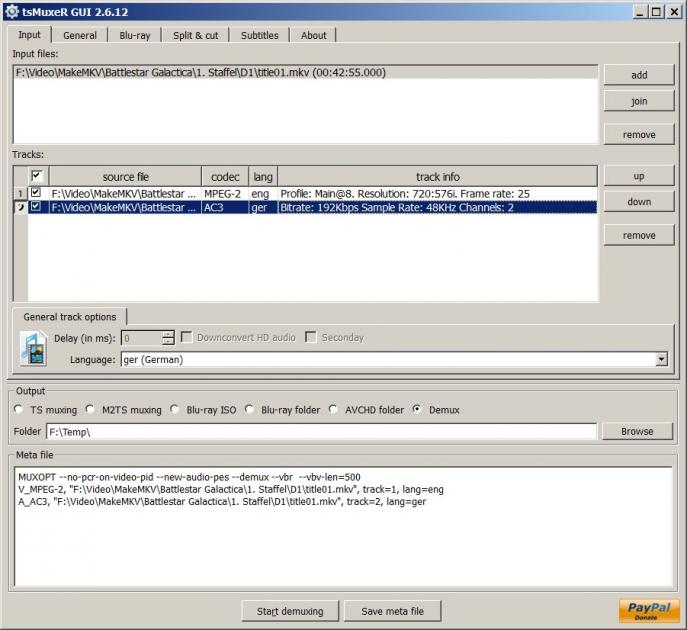
Task: Click the join button
Action: pos(639,101)
